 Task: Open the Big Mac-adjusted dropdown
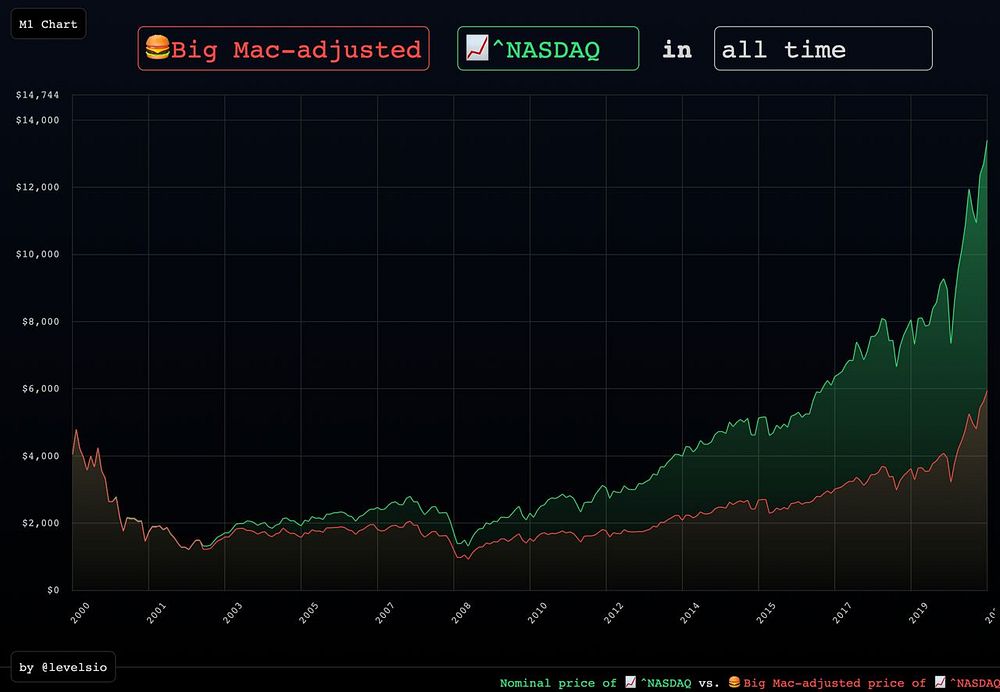(x=283, y=48)
